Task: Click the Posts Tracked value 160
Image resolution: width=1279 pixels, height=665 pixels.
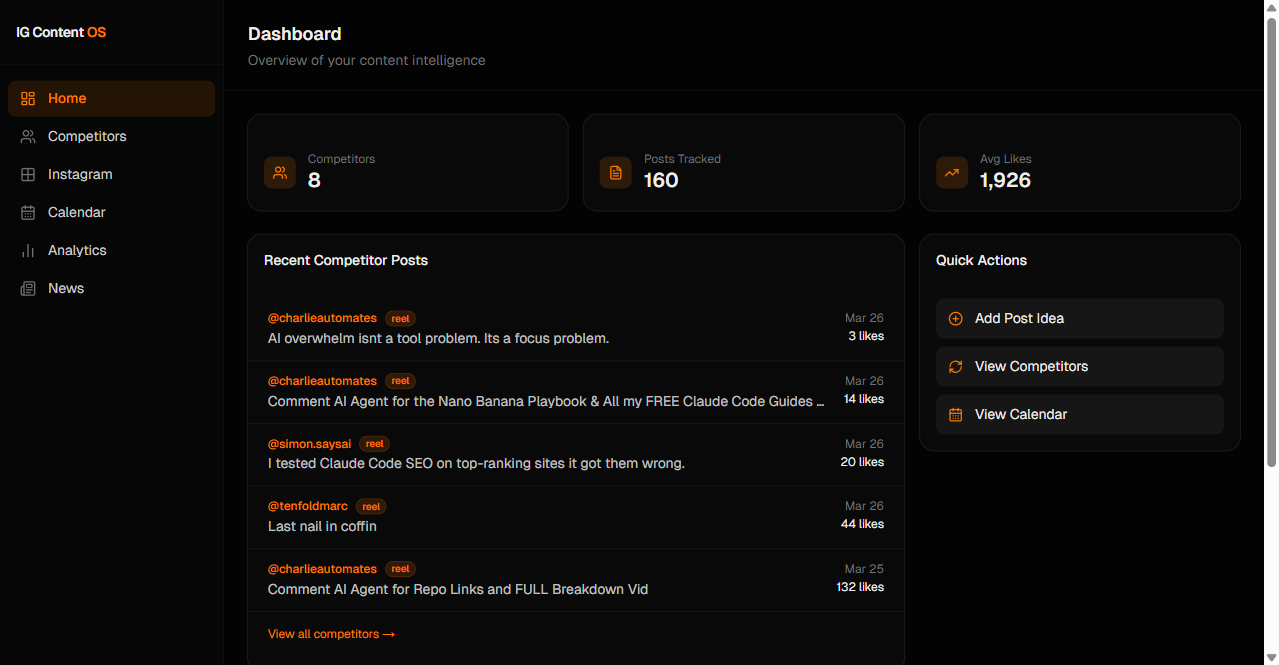Action: [x=661, y=180]
